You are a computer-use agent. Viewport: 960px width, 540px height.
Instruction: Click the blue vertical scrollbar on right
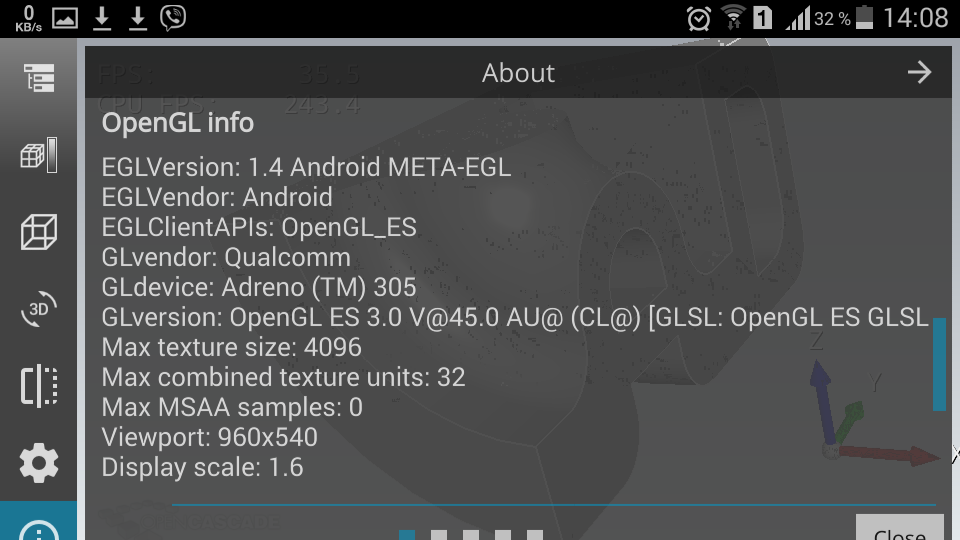939,365
